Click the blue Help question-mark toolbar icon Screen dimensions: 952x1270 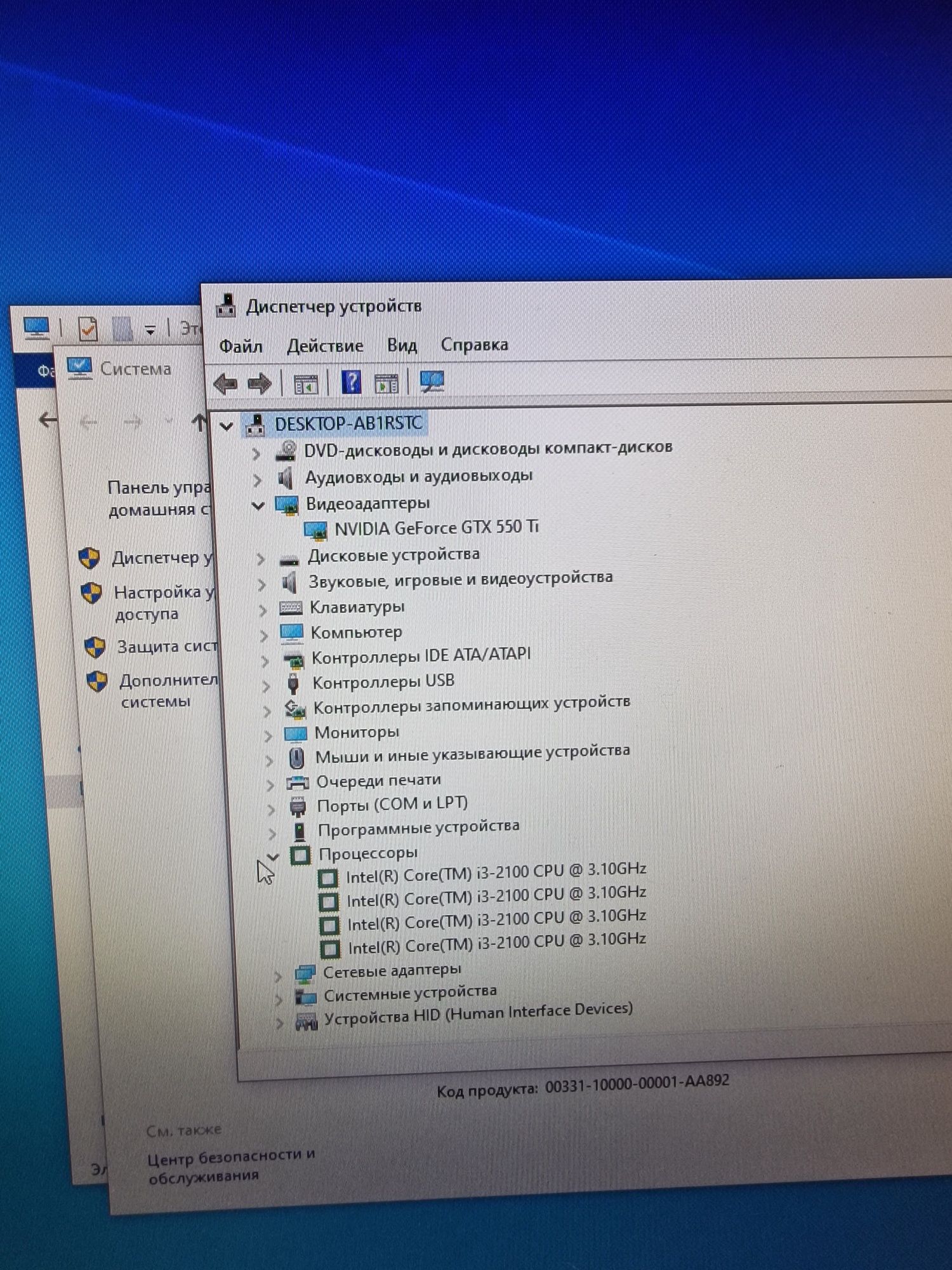tap(351, 382)
